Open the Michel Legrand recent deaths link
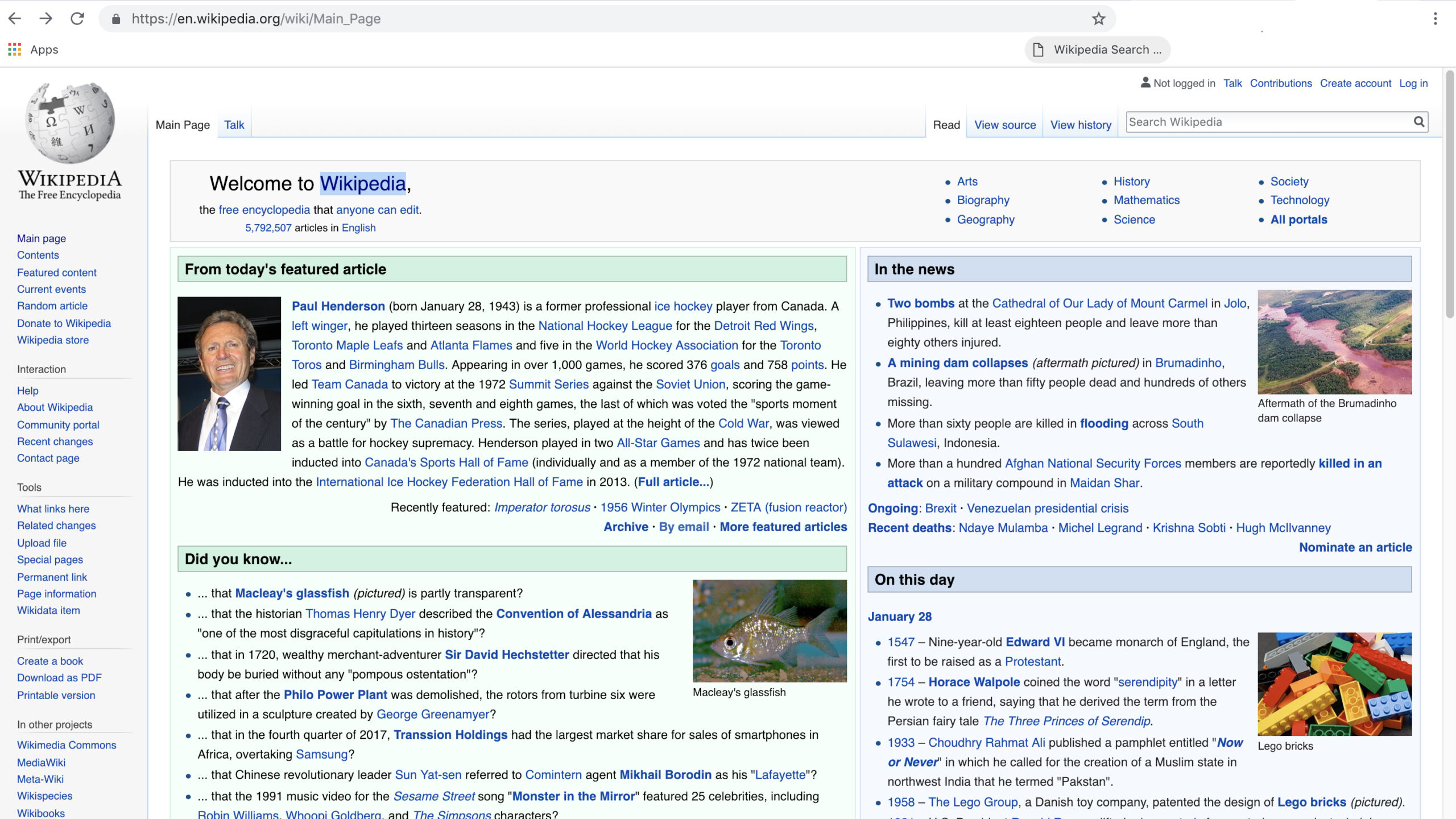1456x819 pixels. coord(1100,528)
